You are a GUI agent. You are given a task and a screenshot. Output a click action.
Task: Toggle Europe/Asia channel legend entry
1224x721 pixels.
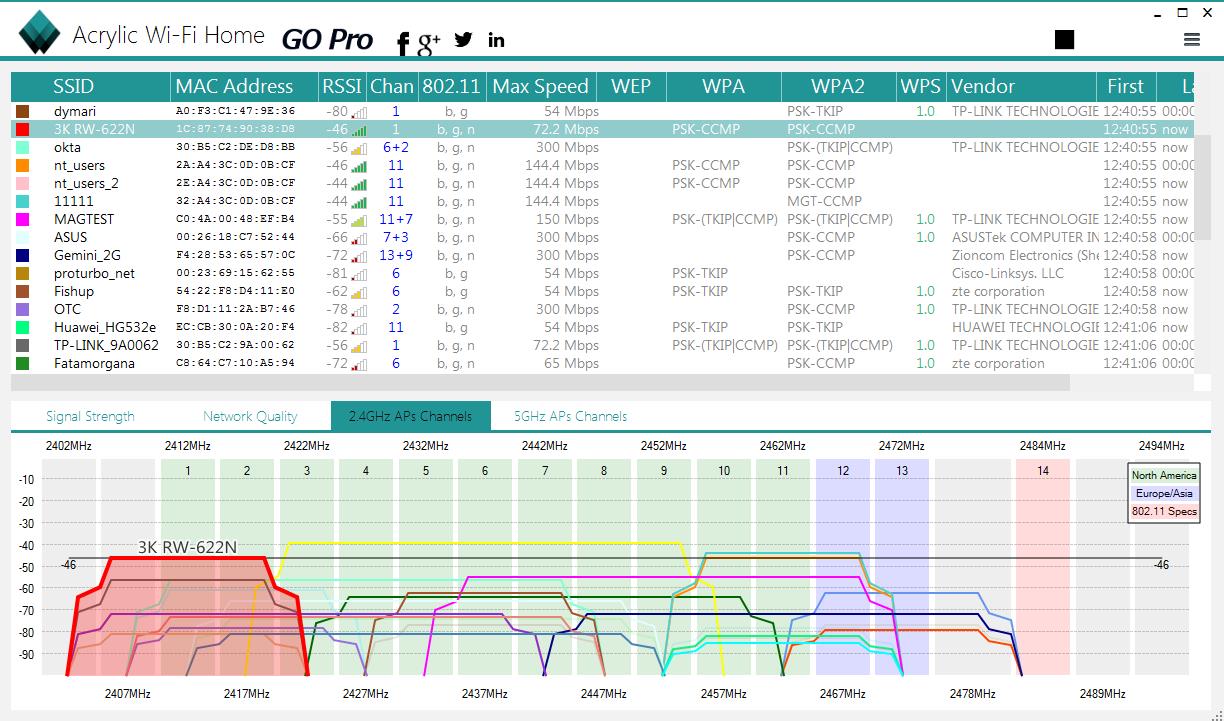click(1163, 494)
